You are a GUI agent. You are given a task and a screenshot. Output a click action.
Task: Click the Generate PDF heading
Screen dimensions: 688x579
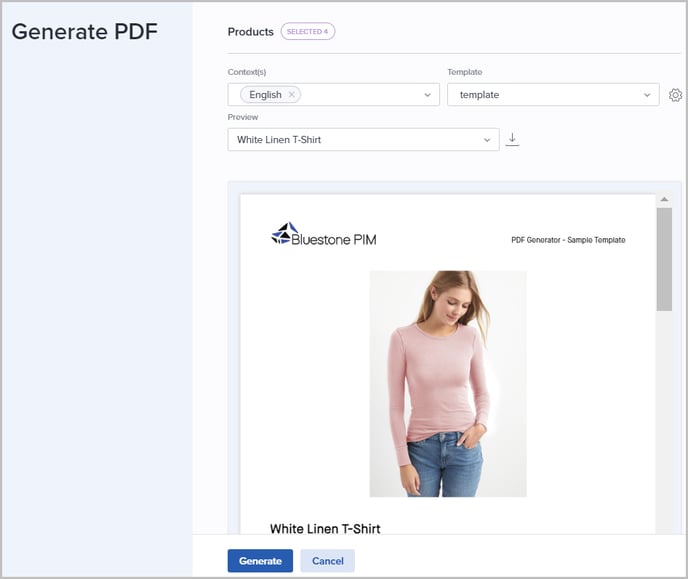(85, 32)
